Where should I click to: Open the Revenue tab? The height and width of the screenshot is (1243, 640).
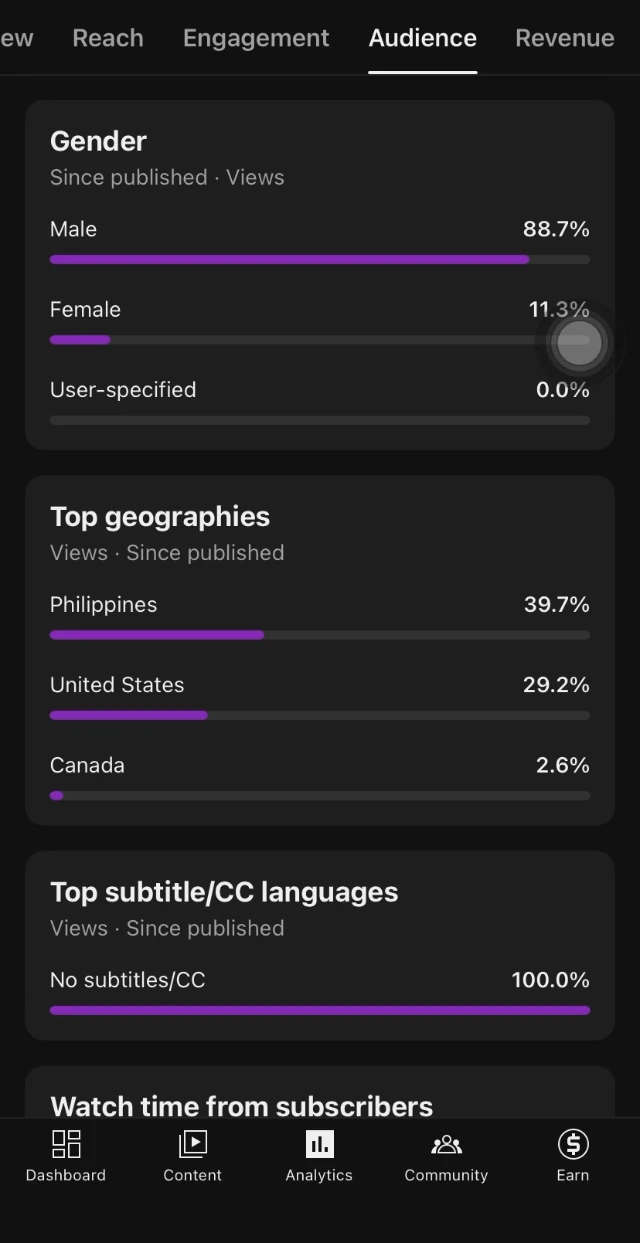tap(564, 38)
